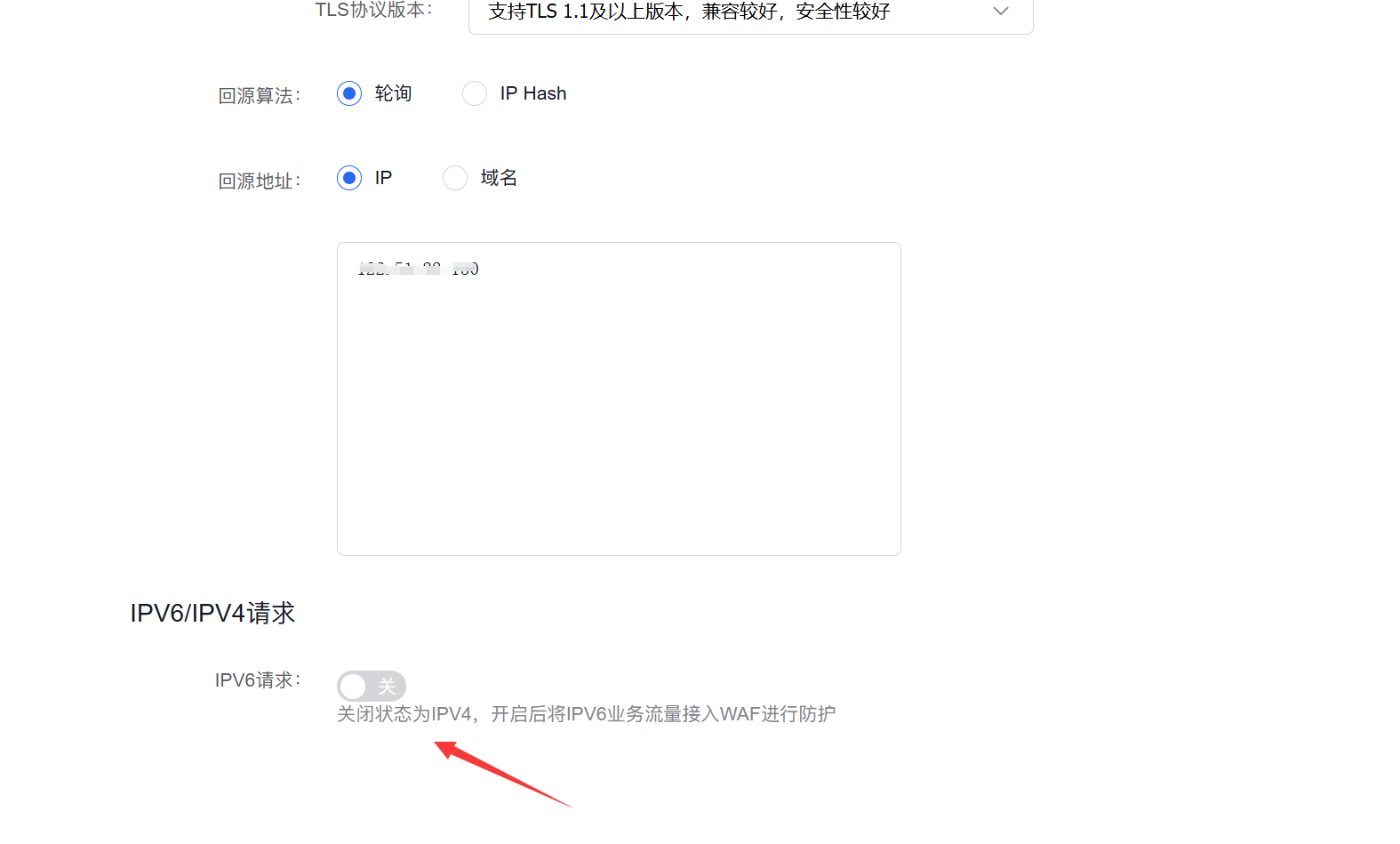Click the 回源算法 label
Viewport: 1400px width, 844px height.
click(260, 95)
